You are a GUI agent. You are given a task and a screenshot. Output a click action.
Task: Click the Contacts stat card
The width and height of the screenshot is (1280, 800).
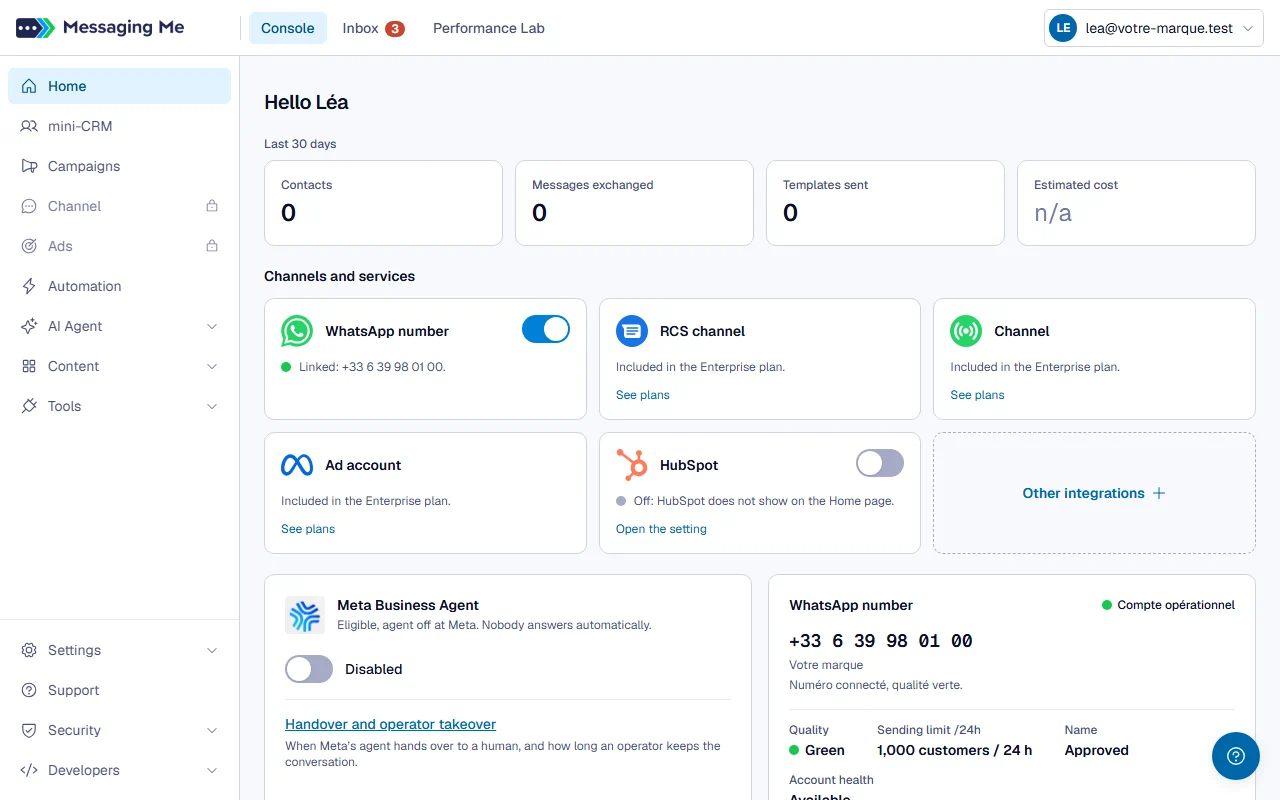[x=383, y=203]
